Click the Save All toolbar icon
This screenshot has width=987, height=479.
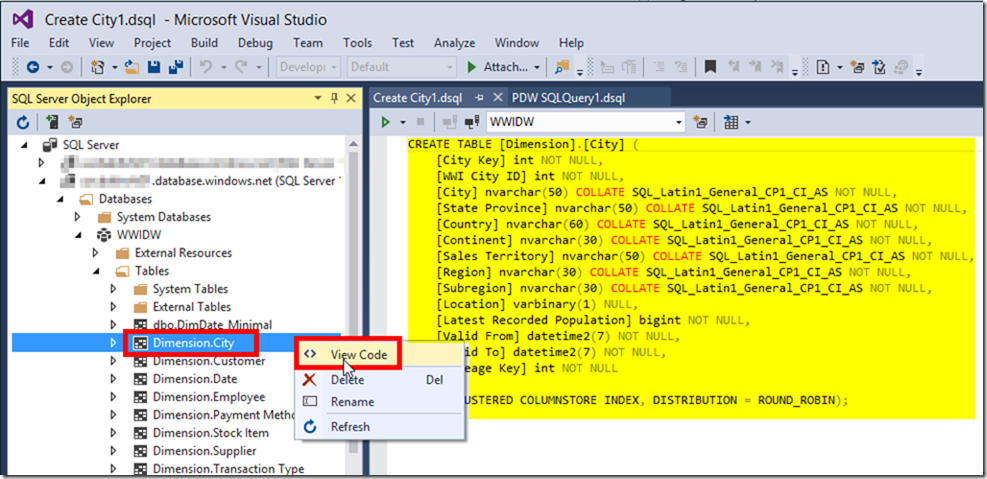pos(176,67)
